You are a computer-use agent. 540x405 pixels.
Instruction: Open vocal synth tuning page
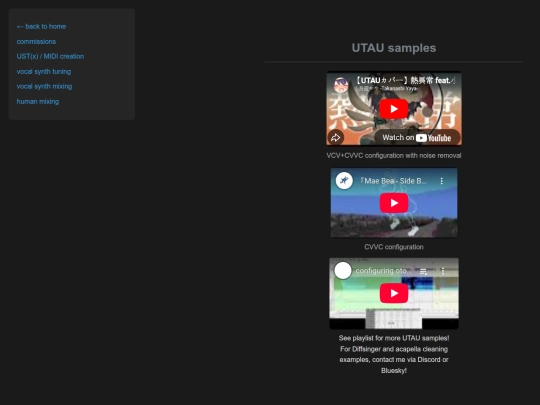click(x=44, y=72)
